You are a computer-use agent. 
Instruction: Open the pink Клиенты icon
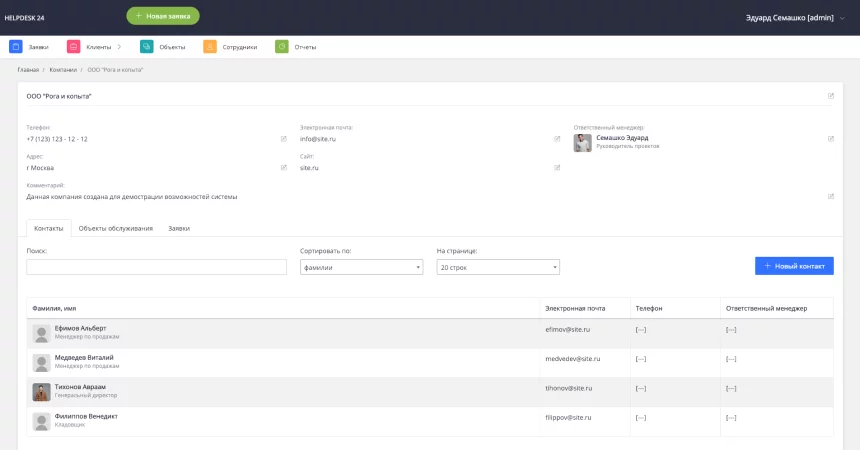pyautogui.click(x=74, y=46)
